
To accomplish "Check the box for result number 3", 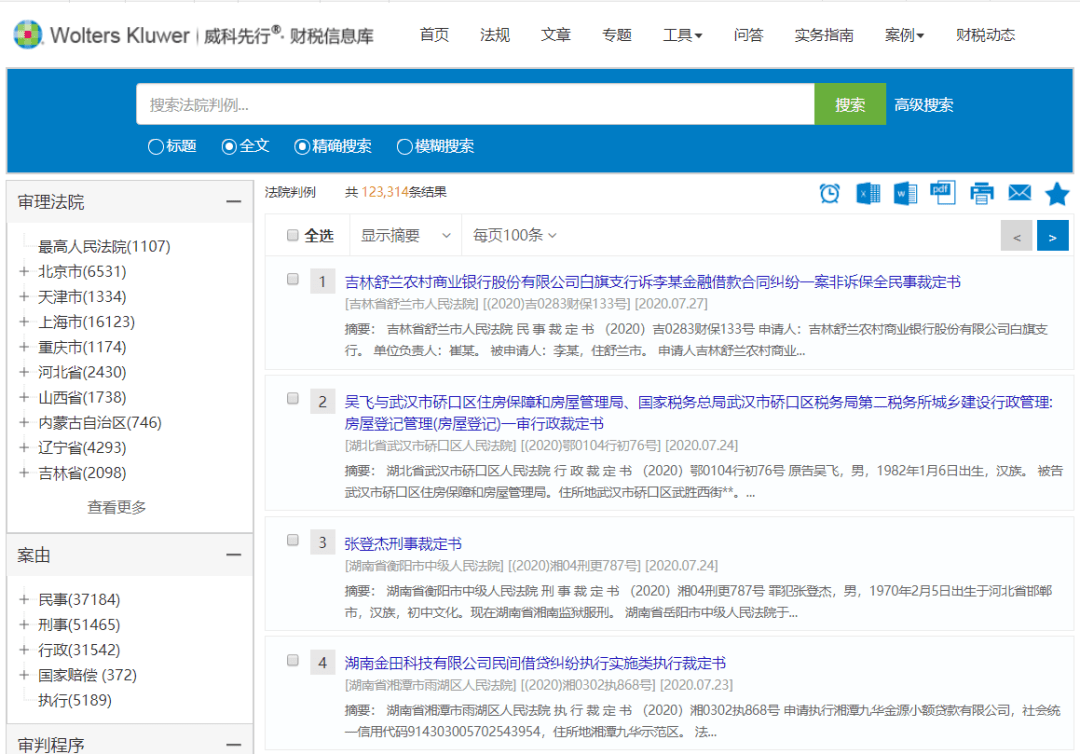I will tap(293, 540).
